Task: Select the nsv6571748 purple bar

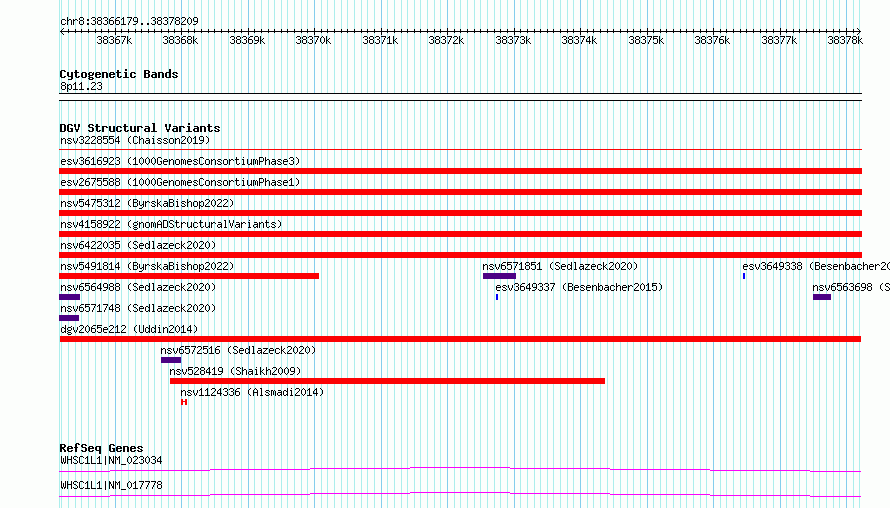Action: coord(69,318)
